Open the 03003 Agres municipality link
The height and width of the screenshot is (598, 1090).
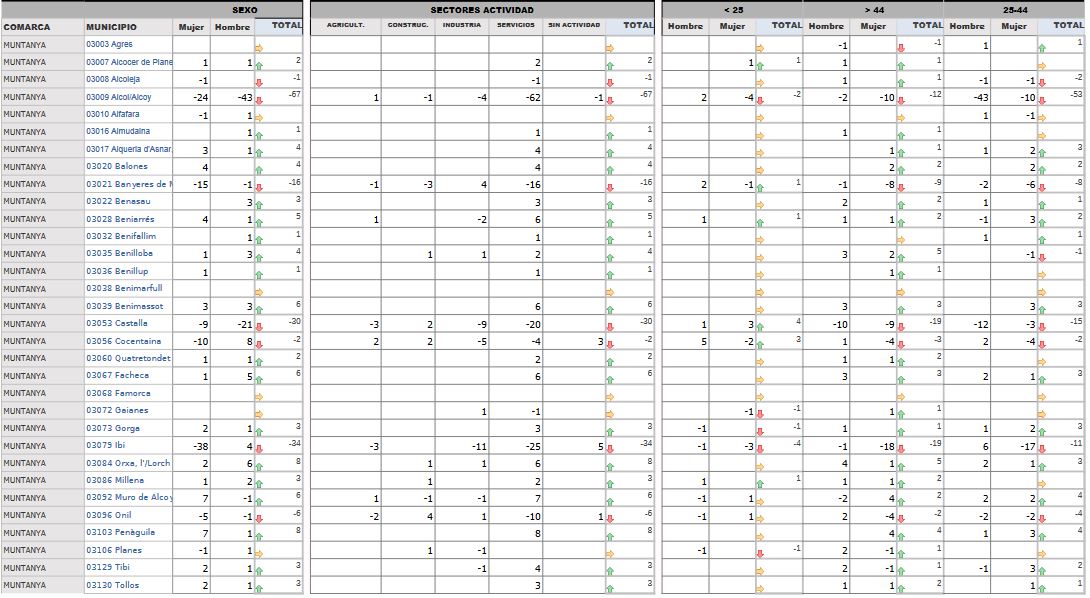pos(109,44)
